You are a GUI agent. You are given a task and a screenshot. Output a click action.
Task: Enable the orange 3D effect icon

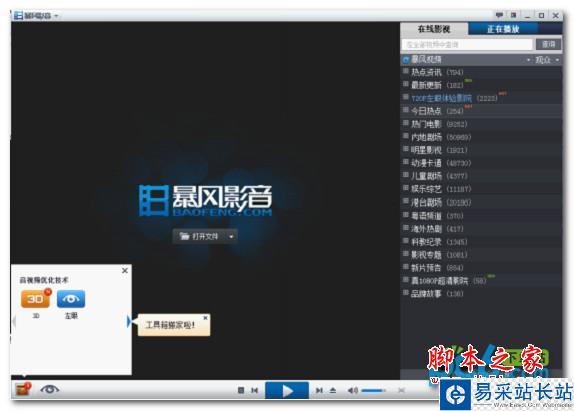36,299
